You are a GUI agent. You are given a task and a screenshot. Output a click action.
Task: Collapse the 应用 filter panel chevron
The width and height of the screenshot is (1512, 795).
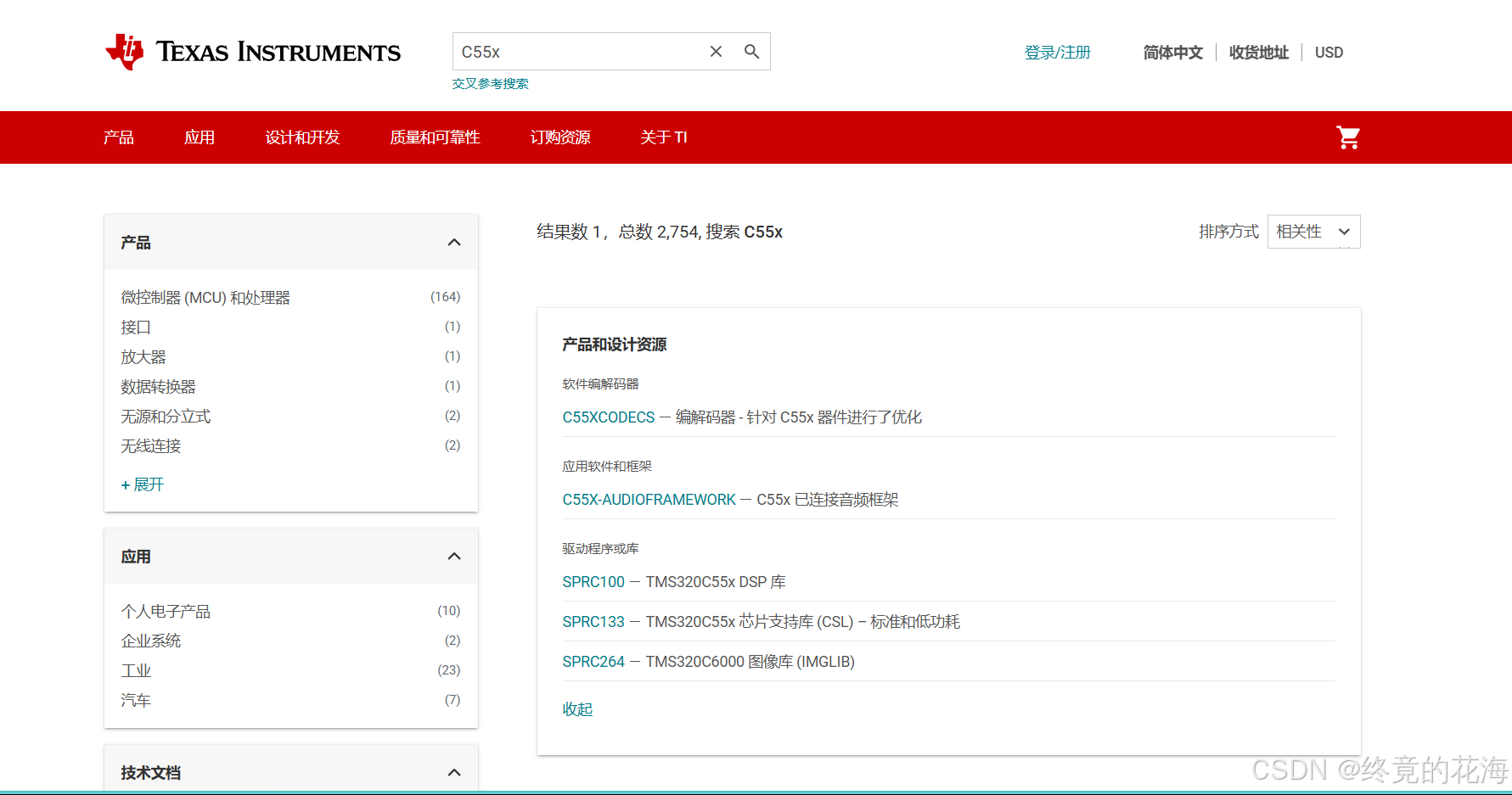[454, 557]
